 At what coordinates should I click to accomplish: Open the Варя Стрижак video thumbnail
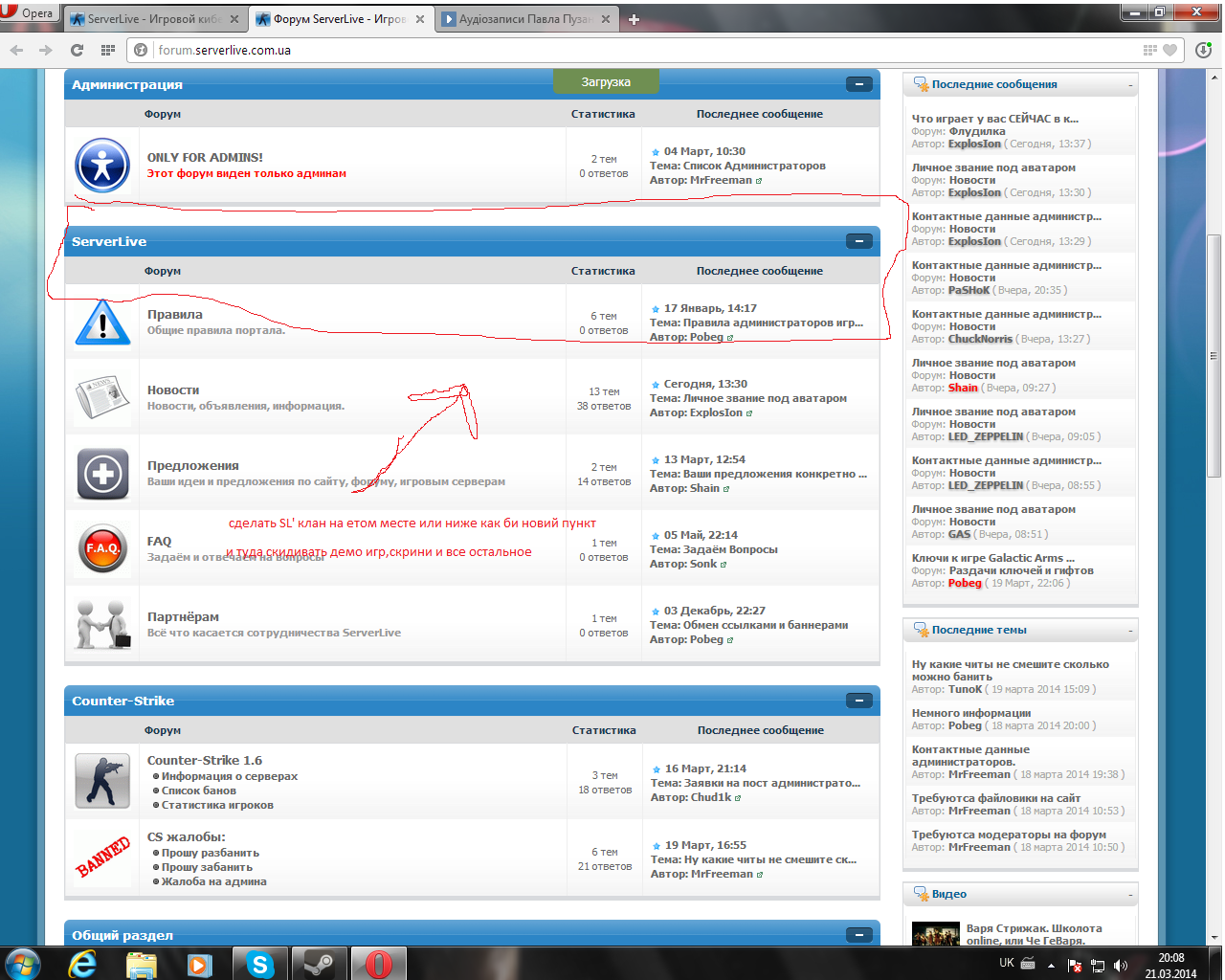point(936,933)
